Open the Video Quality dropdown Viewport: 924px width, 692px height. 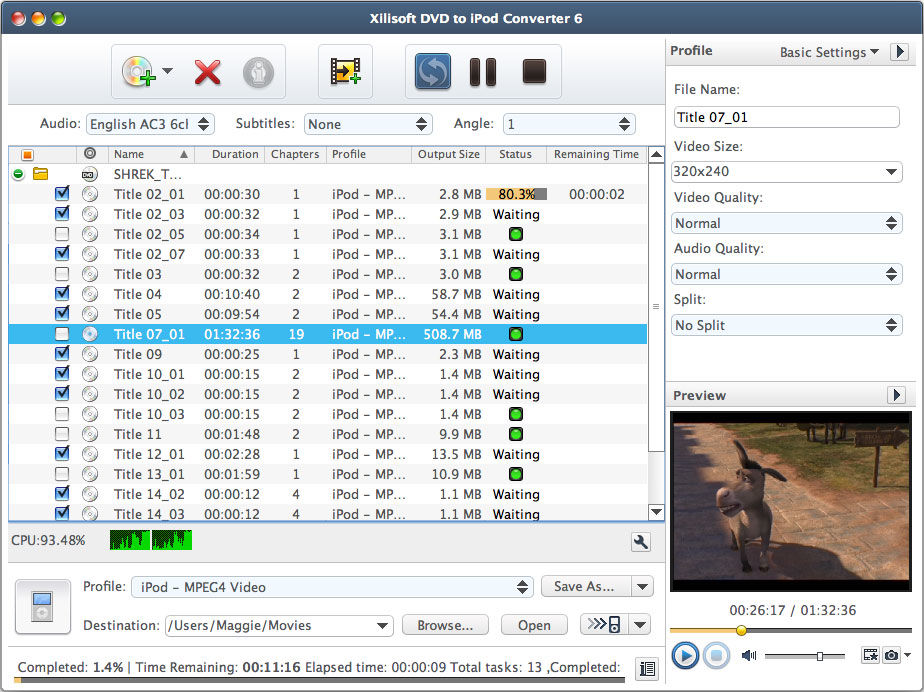786,223
